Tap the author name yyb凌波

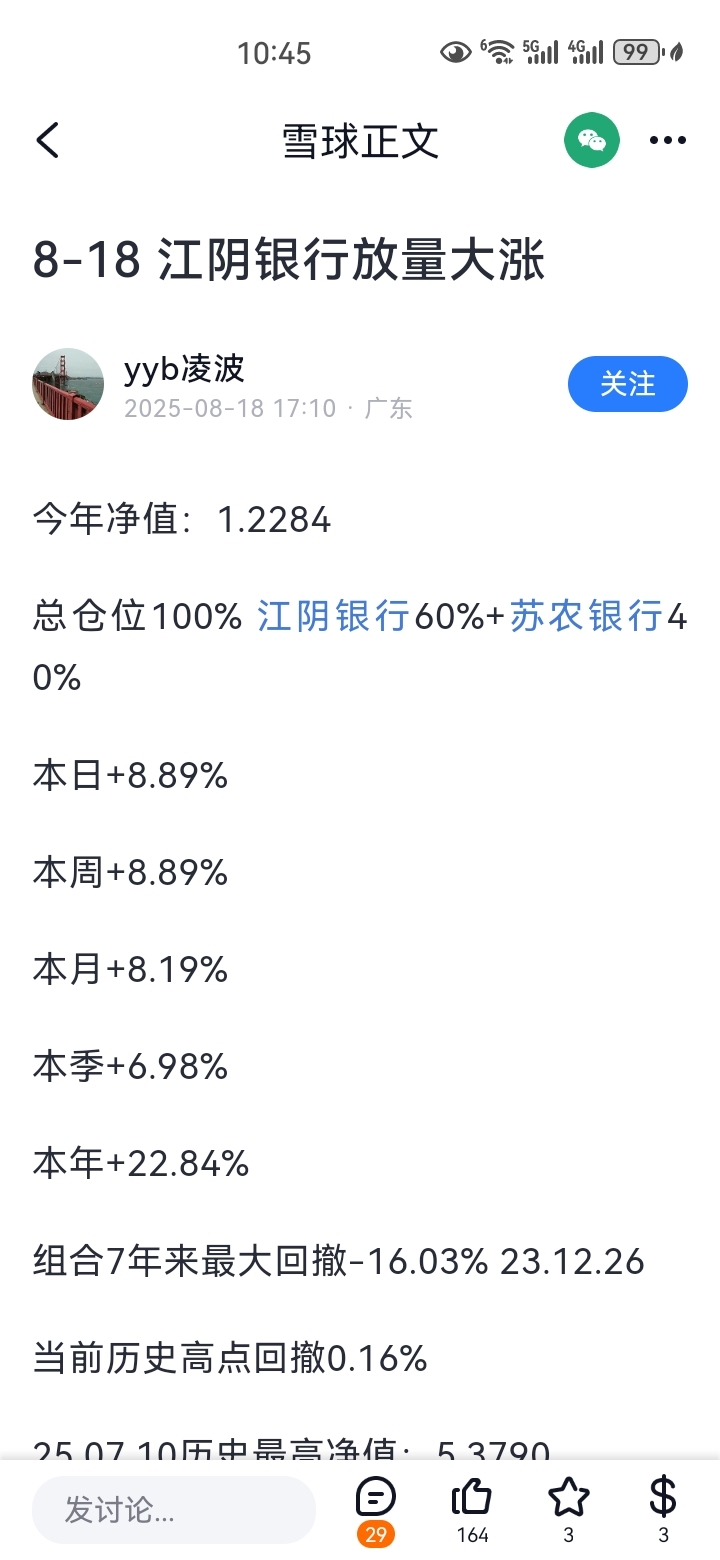184,369
